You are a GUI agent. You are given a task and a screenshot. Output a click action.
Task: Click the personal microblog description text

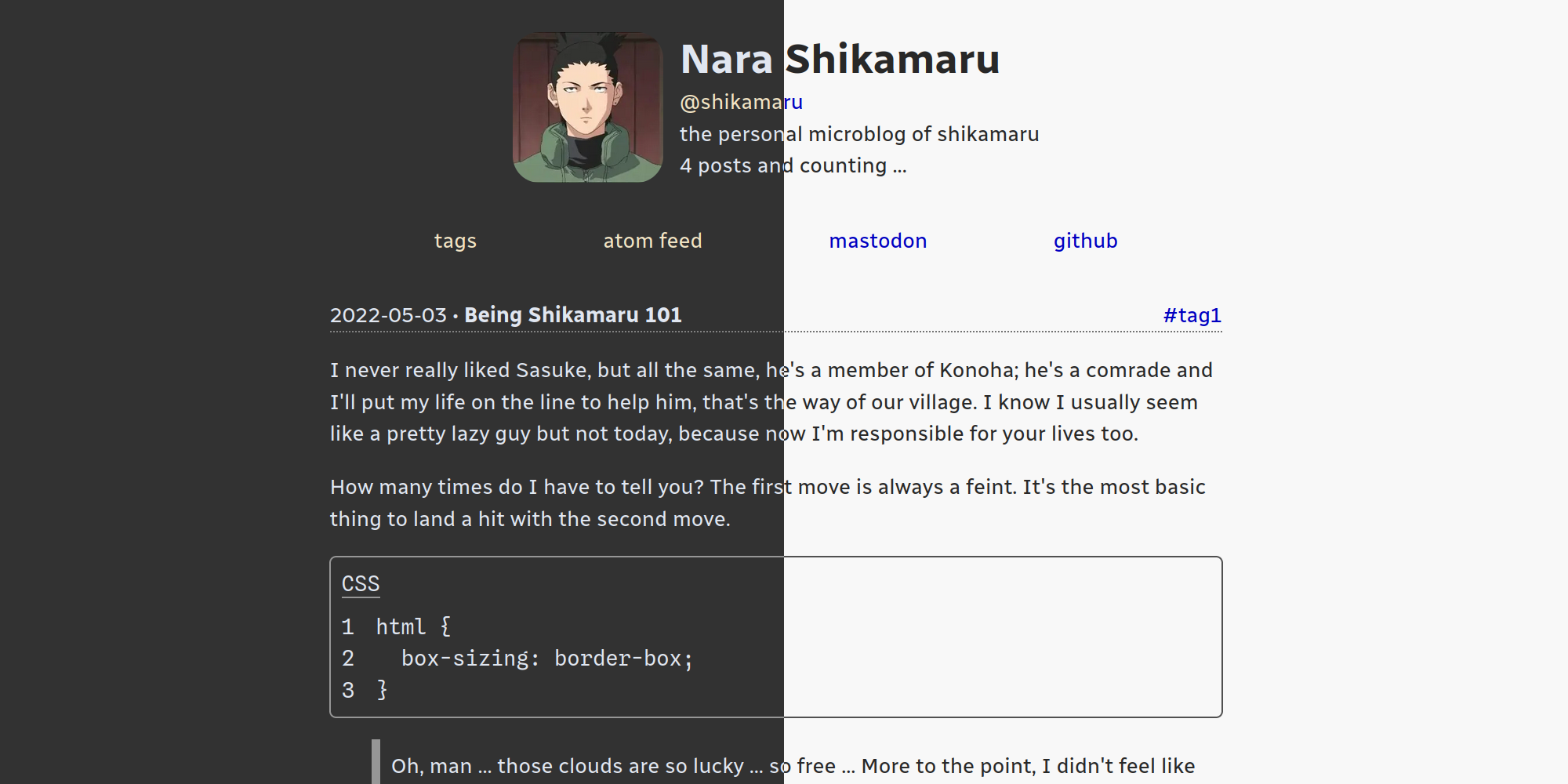[x=858, y=134]
